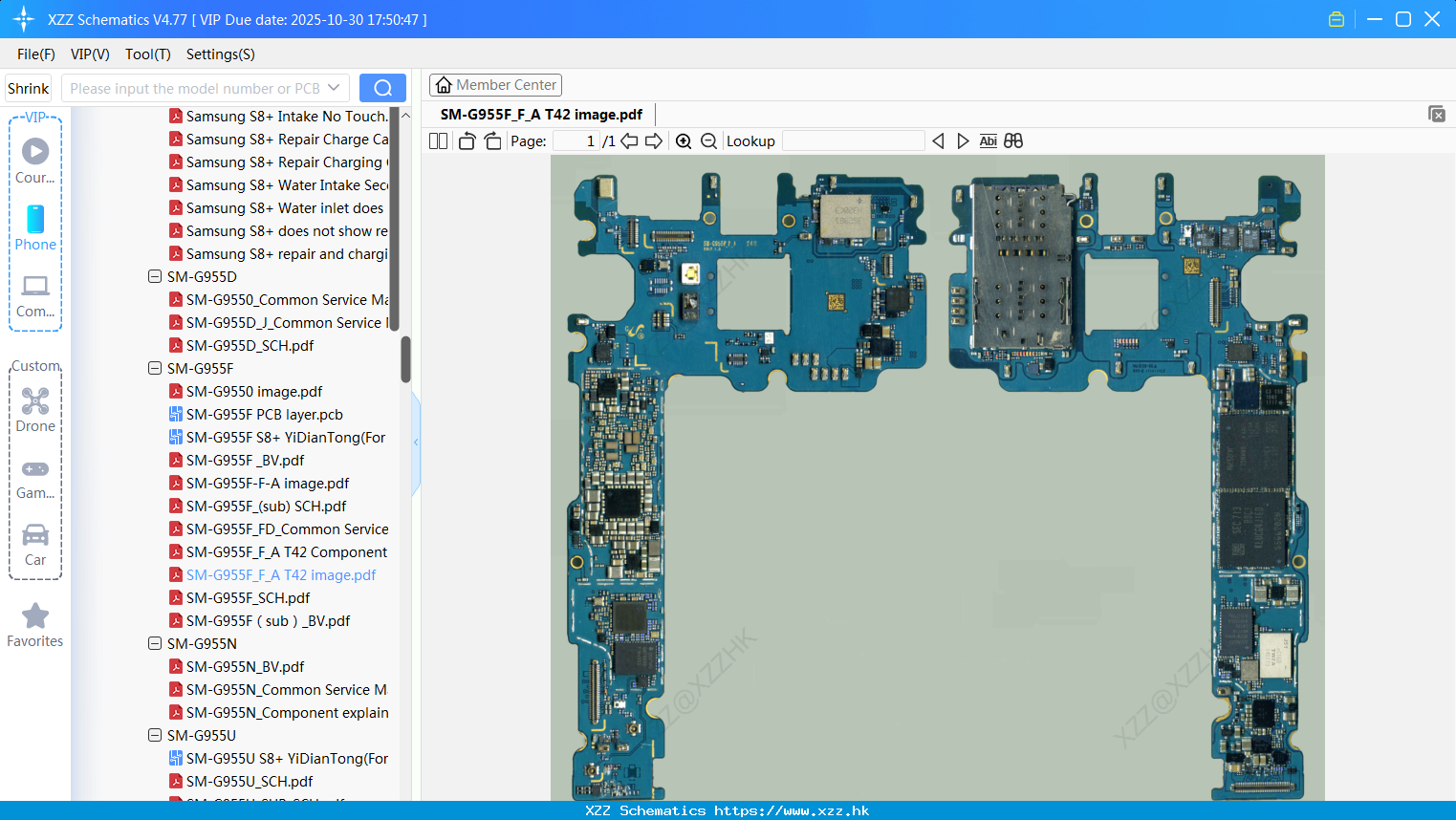Image resolution: width=1456 pixels, height=820 pixels.
Task: Find previous Lookup result triangle
Action: 938,141
